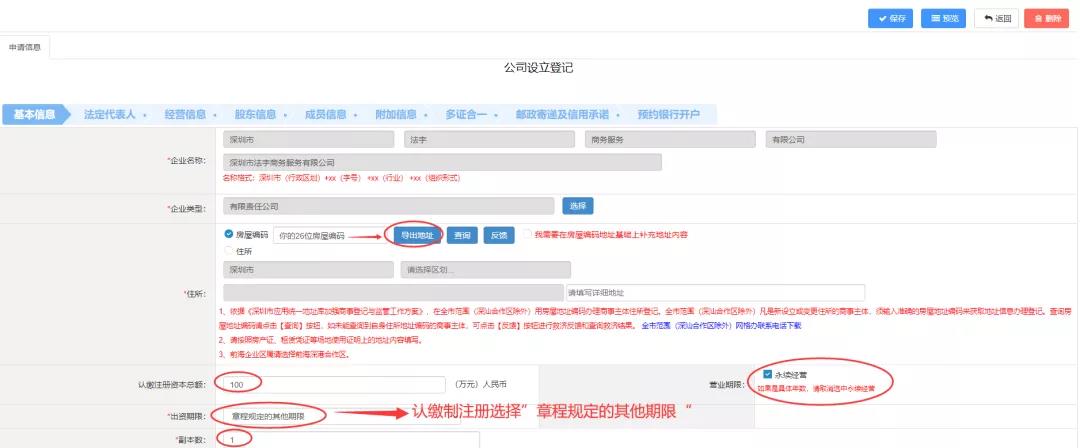
Task: Click the 导出地址 export address button
Action: [x=415, y=235]
